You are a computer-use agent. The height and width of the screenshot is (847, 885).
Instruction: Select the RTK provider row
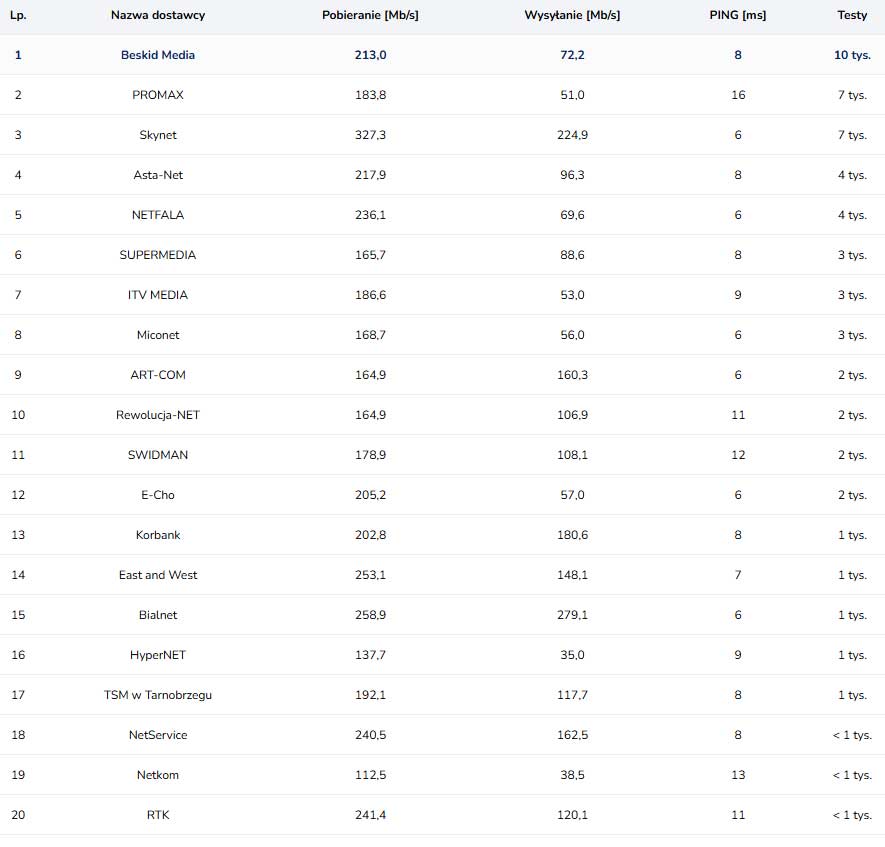point(158,815)
